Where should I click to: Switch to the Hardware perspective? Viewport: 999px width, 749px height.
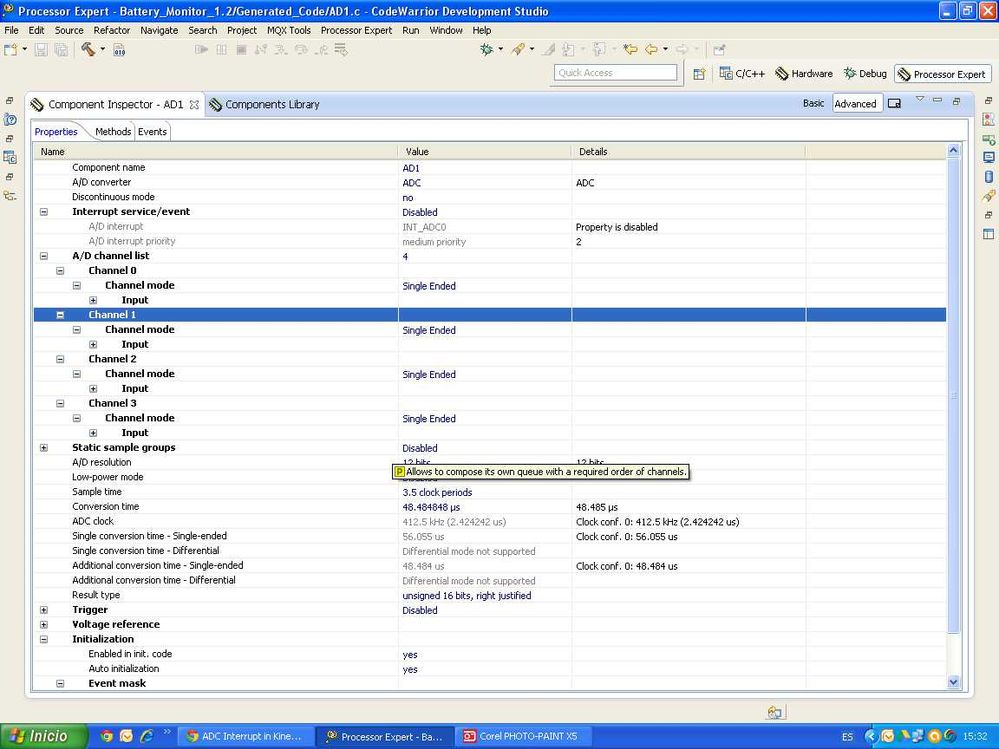pyautogui.click(x=804, y=74)
